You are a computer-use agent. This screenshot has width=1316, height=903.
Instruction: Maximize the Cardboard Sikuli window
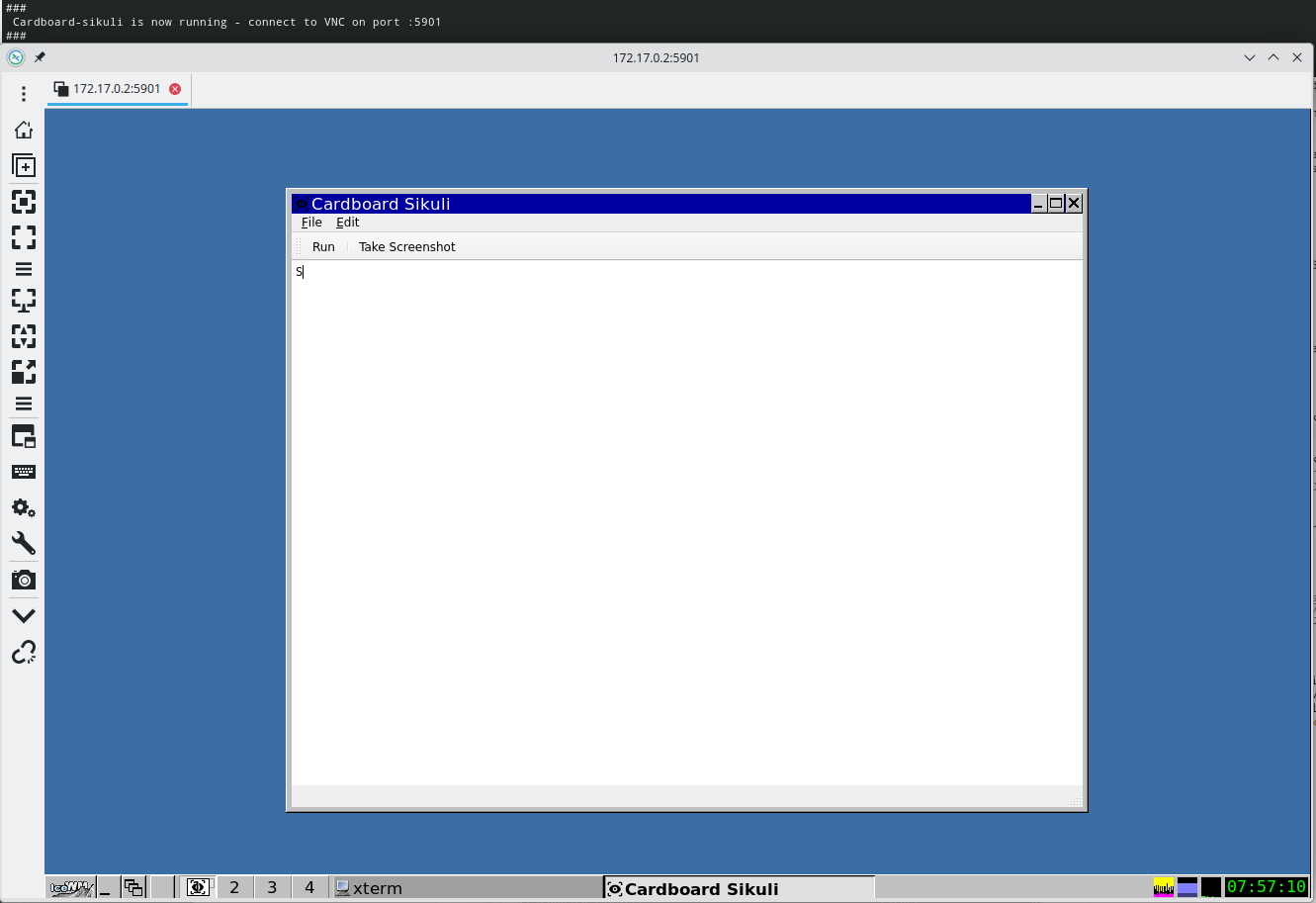click(1056, 204)
